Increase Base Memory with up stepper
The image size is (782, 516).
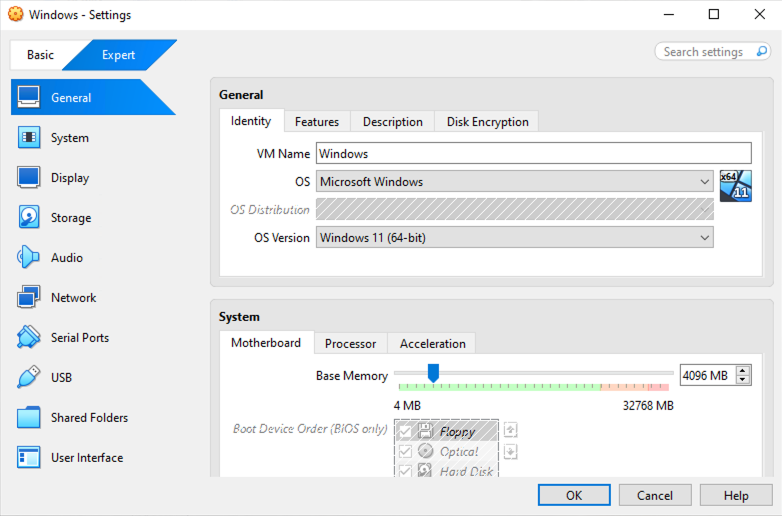[743, 371]
